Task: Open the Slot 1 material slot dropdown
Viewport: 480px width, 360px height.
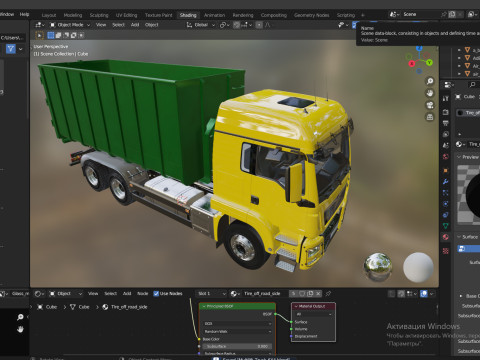Action: pos(211,293)
